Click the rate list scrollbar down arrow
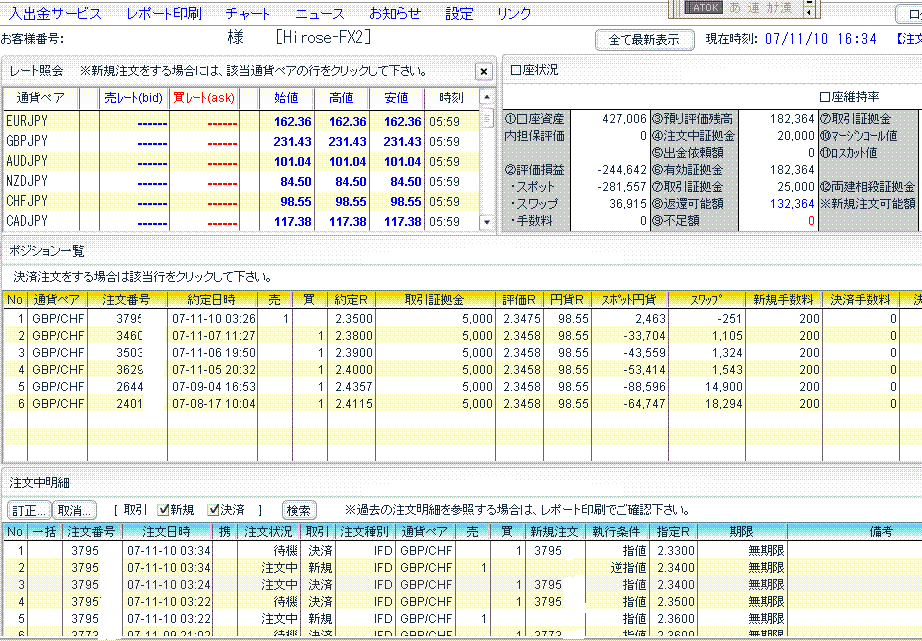Image resolution: width=922 pixels, height=641 pixels. pyautogui.click(x=487, y=222)
